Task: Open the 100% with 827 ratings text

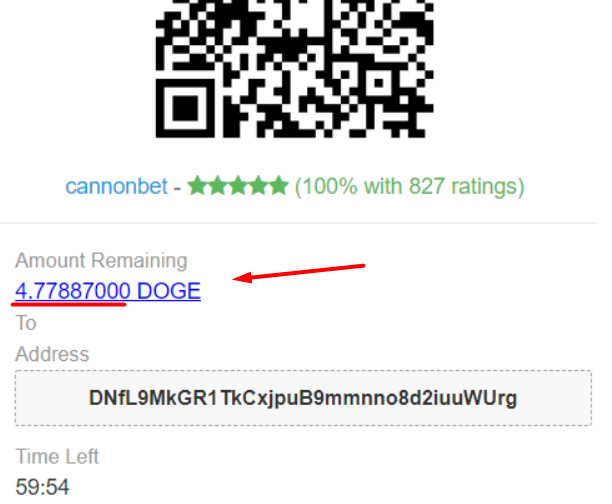Action: (409, 187)
